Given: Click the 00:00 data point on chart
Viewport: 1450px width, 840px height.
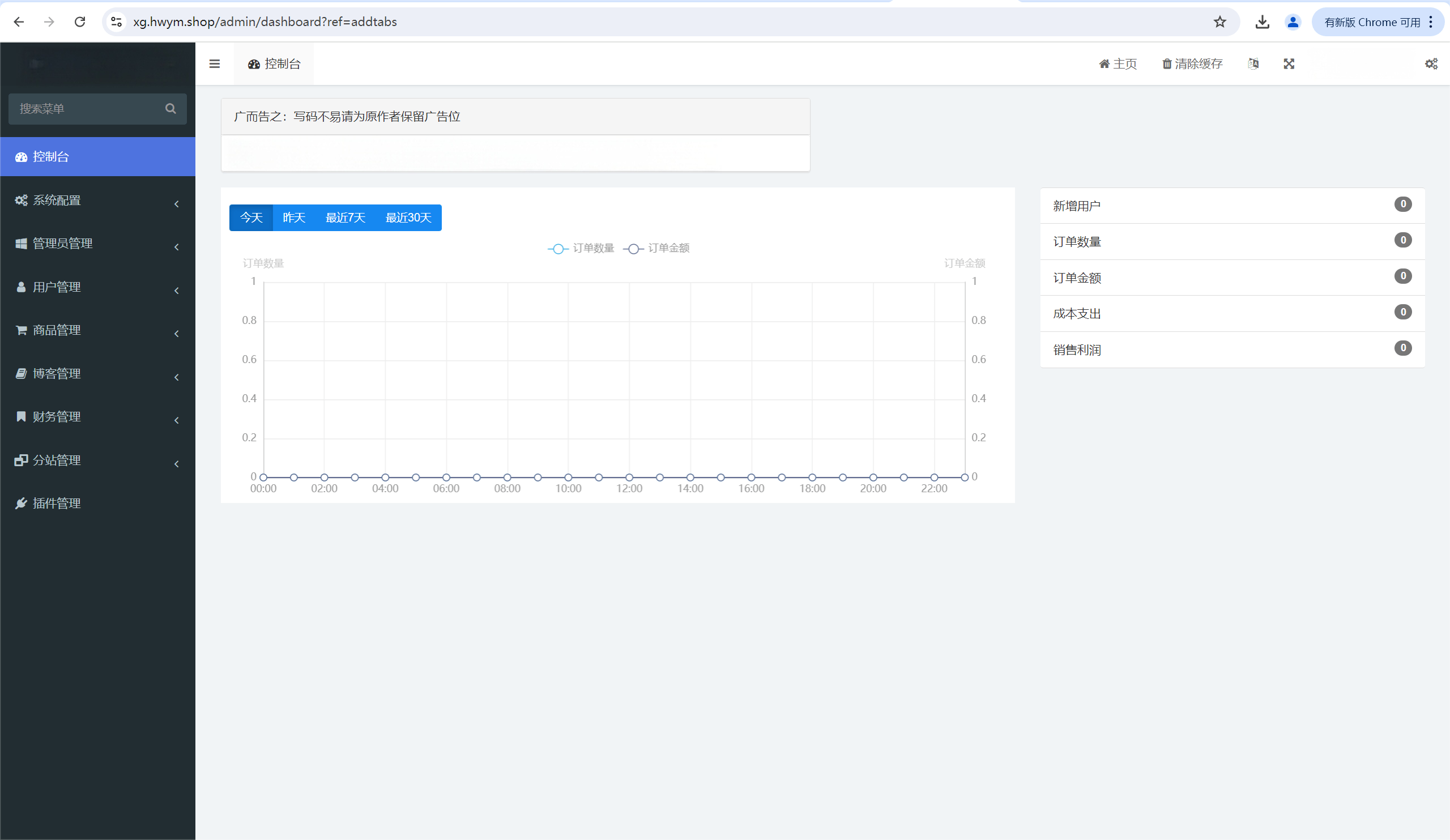Looking at the screenshot, I should click(263, 477).
